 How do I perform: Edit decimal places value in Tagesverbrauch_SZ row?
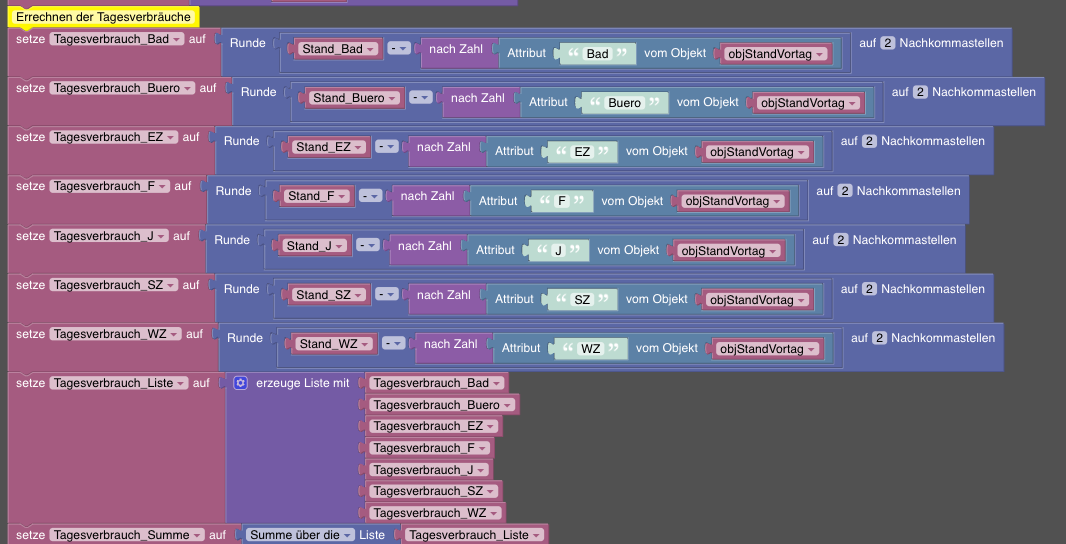point(869,289)
